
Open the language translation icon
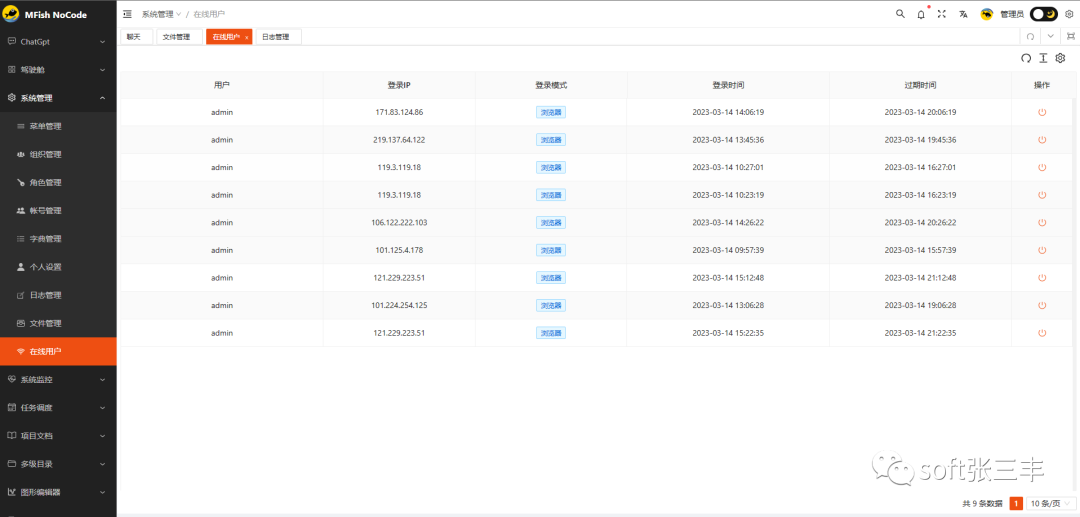click(x=963, y=14)
